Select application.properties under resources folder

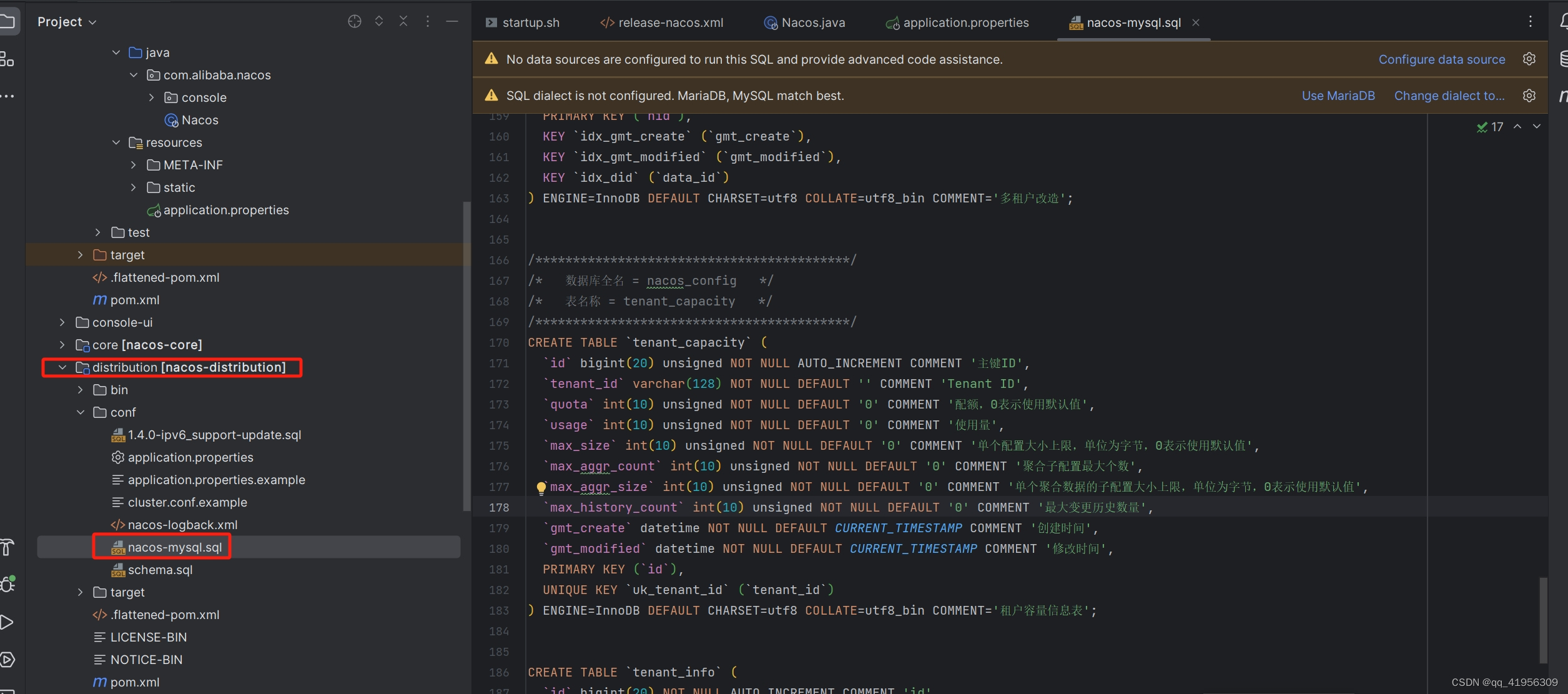[218, 210]
